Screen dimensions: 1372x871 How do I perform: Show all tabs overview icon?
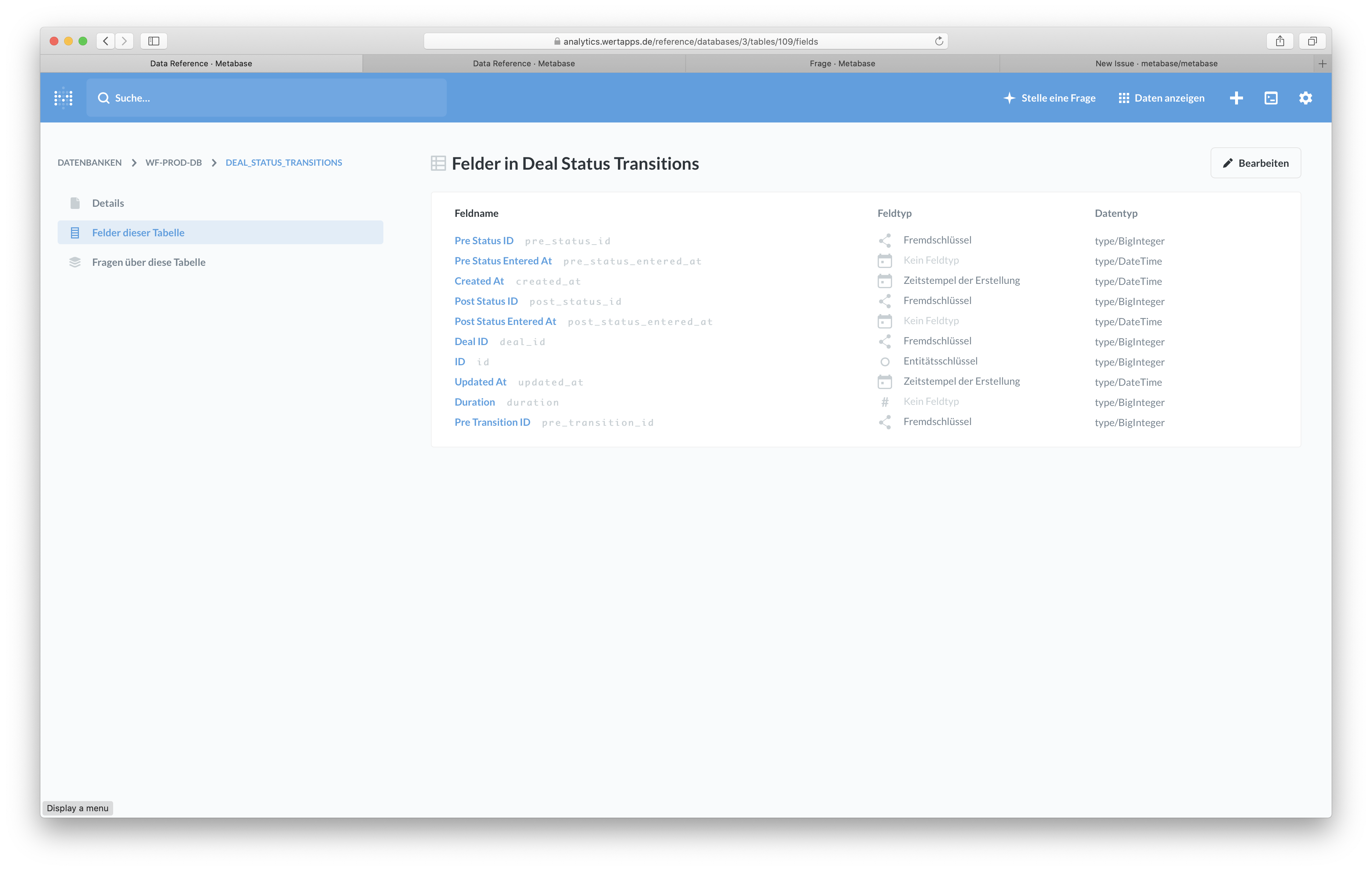tap(1312, 41)
